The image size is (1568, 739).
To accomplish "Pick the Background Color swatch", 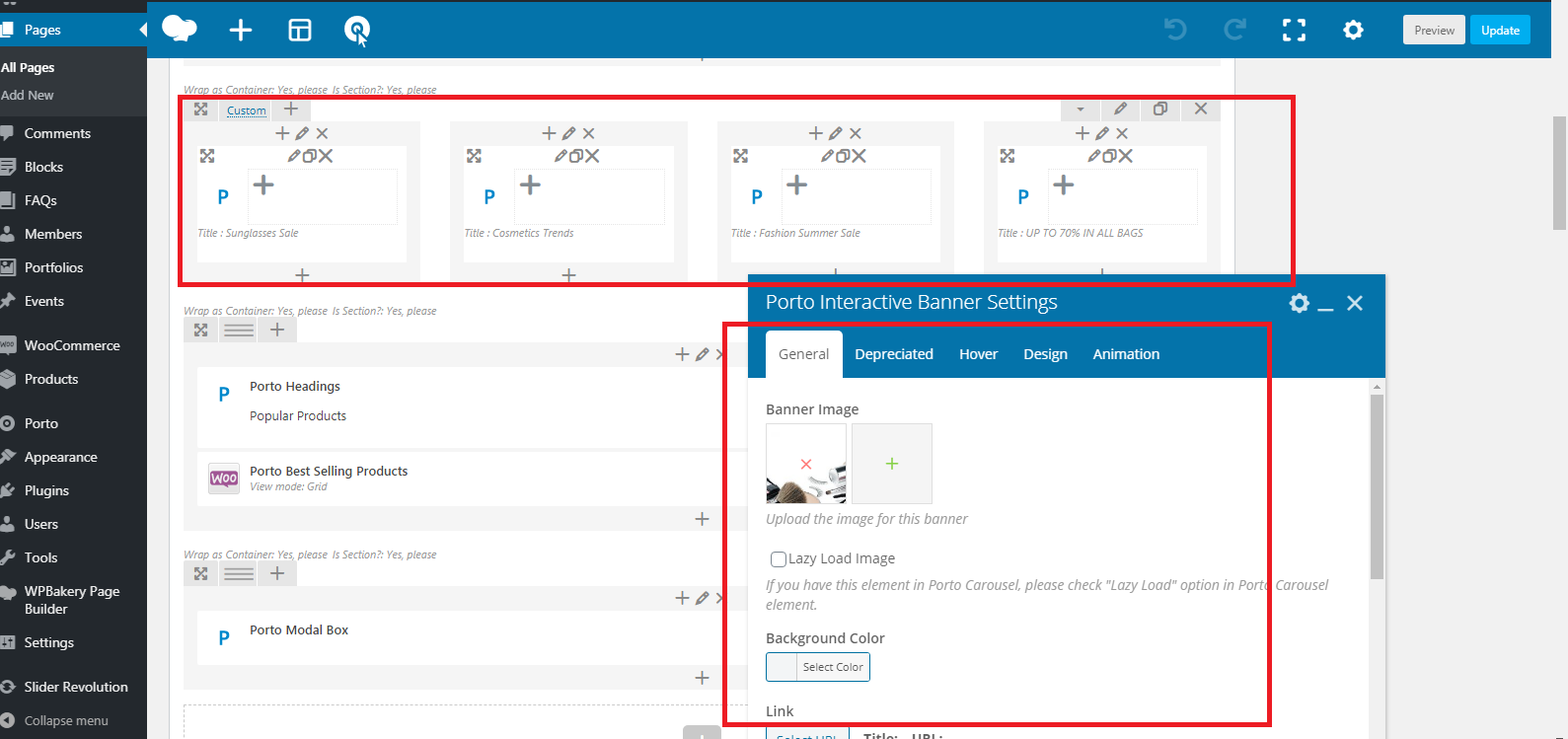I will point(782,667).
